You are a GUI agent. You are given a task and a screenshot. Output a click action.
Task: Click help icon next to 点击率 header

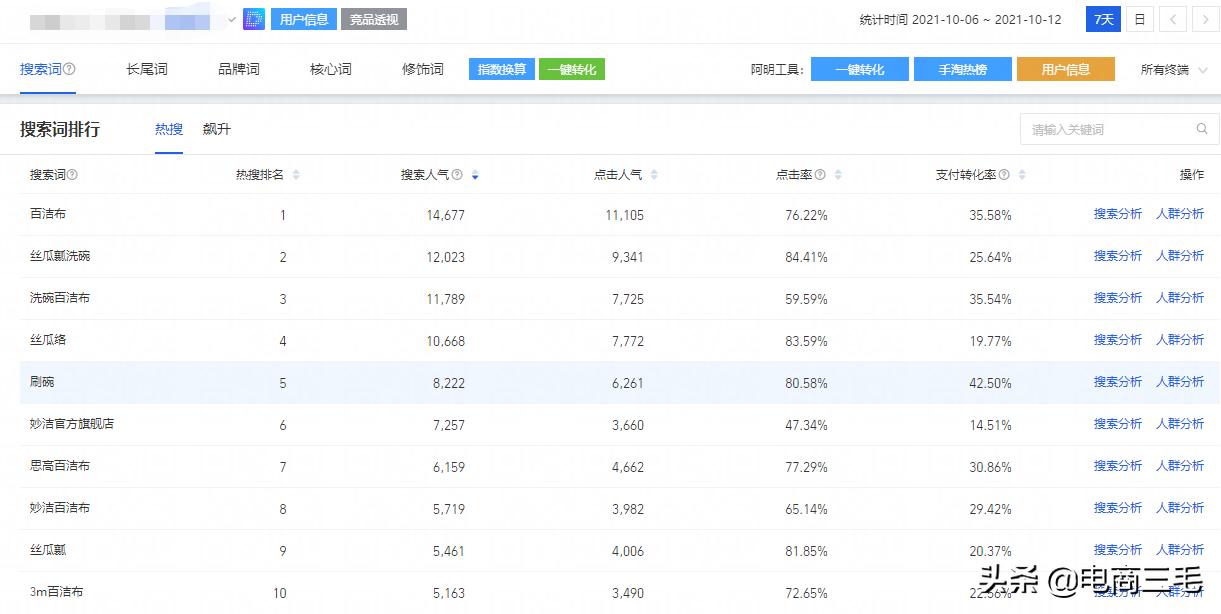point(820,174)
